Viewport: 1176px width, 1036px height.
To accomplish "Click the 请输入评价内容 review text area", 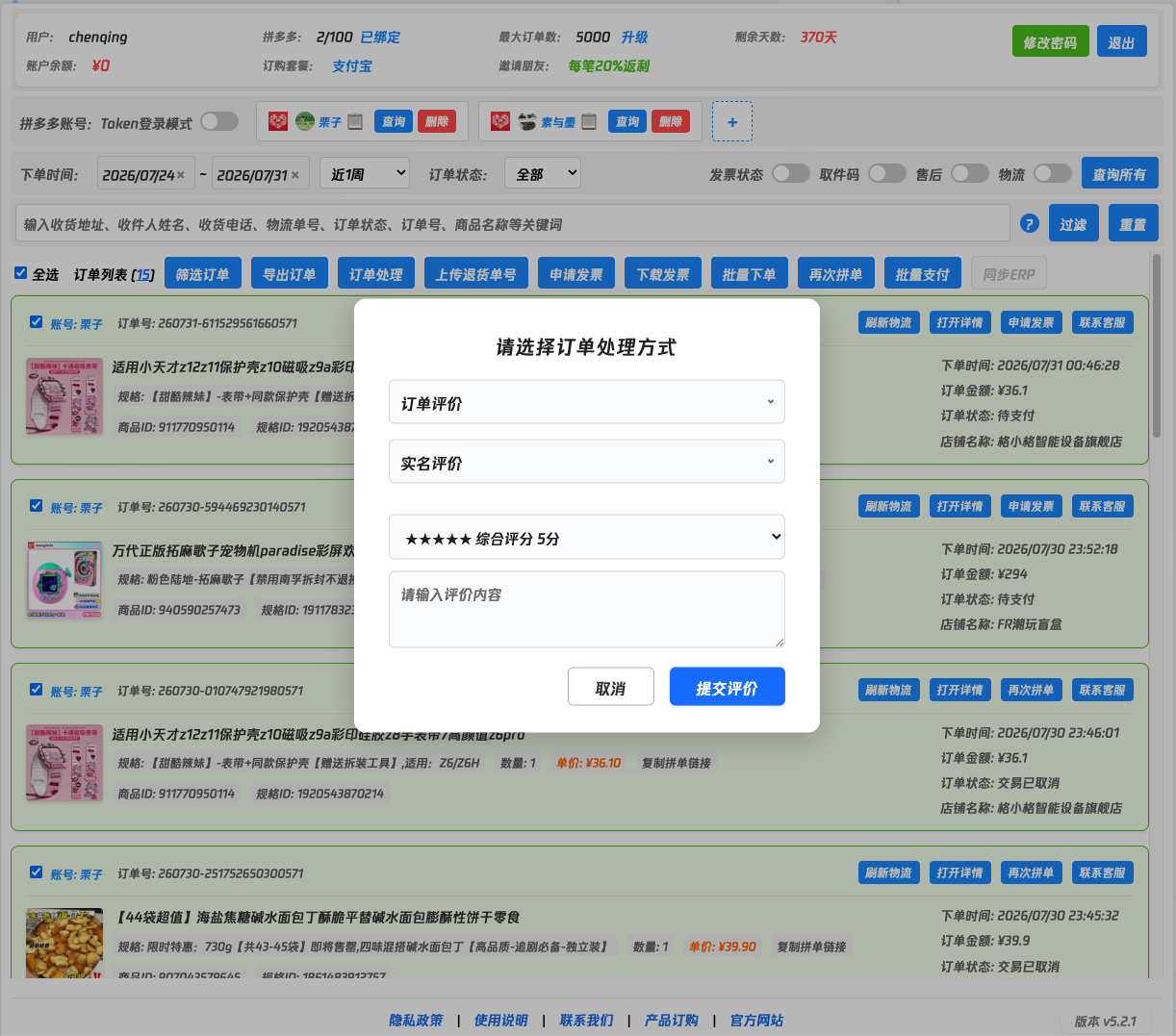I will [x=587, y=609].
